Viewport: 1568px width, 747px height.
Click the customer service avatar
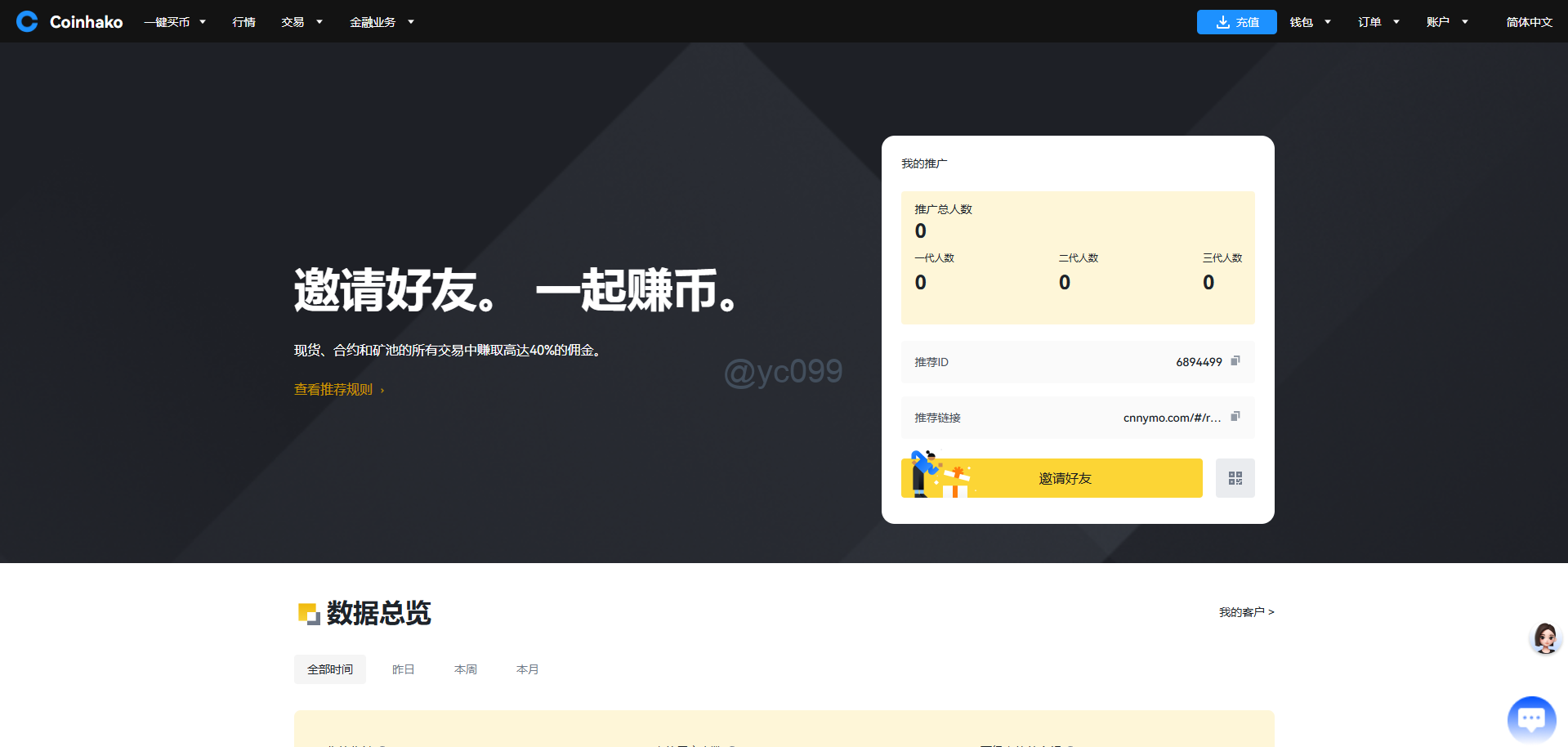pos(1544,638)
